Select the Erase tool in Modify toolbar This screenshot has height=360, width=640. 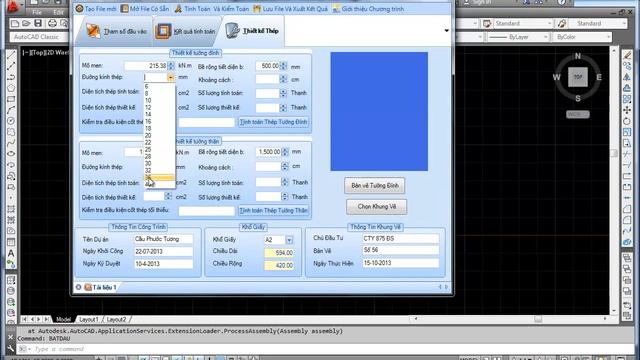627,55
